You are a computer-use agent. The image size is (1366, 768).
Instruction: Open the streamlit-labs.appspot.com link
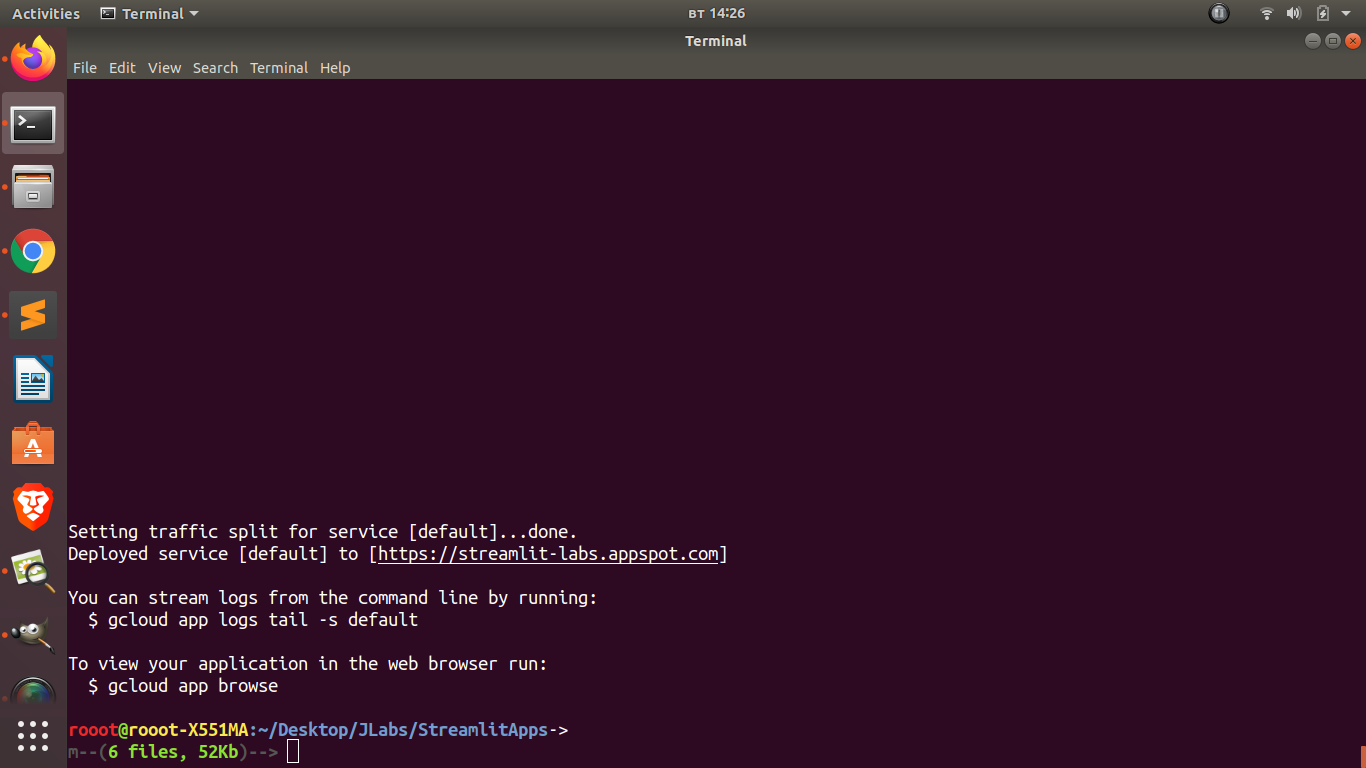(548, 554)
